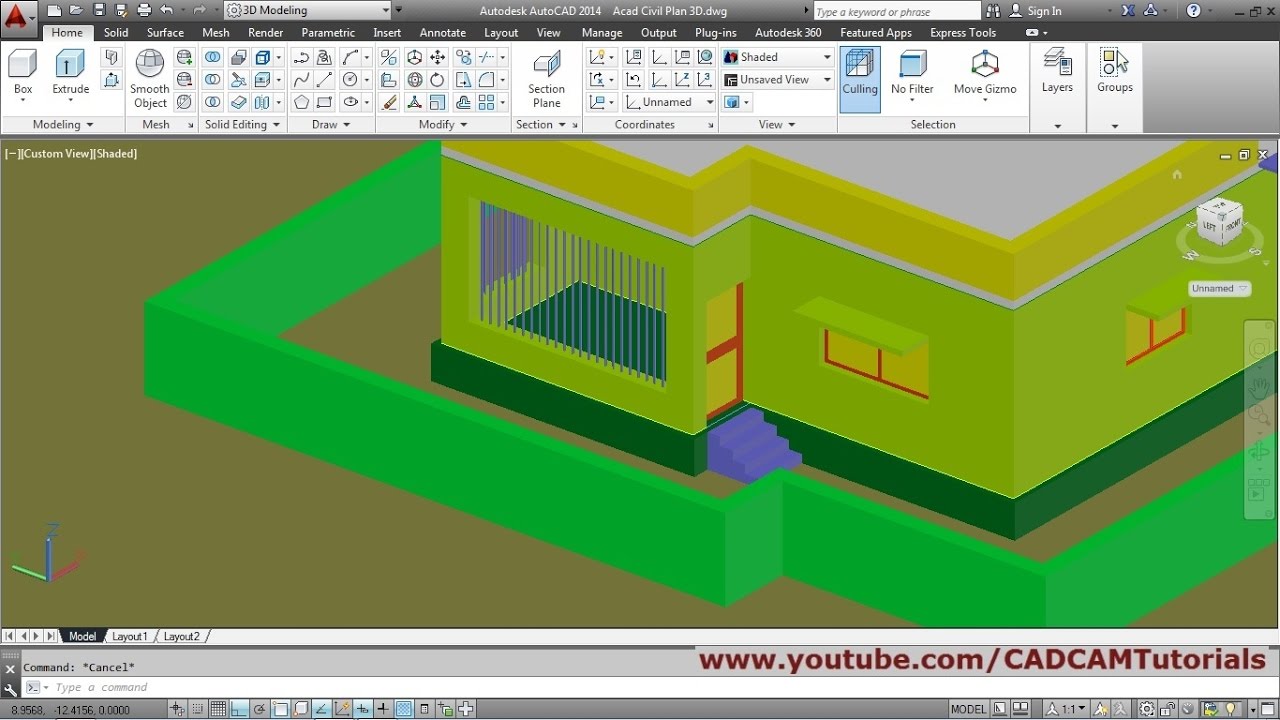Activate the Smooth Object mesh tool
Image resolution: width=1280 pixels, height=720 pixels.
coord(150,79)
